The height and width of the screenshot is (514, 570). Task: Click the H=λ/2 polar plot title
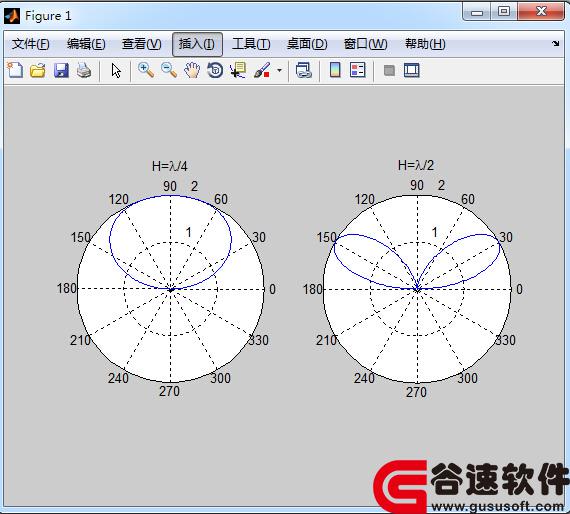coord(416,165)
